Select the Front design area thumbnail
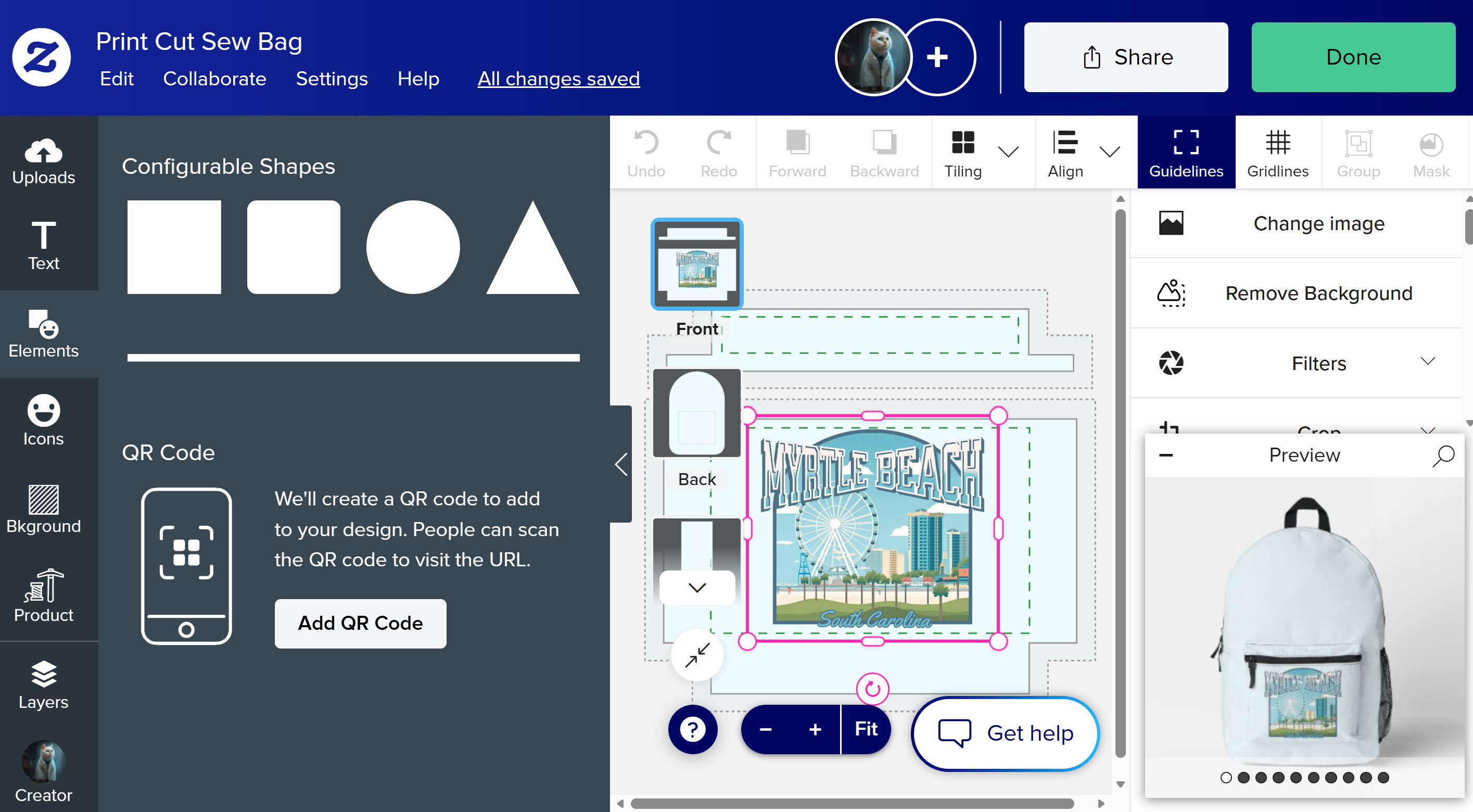This screenshot has width=1473, height=812. coord(696,263)
